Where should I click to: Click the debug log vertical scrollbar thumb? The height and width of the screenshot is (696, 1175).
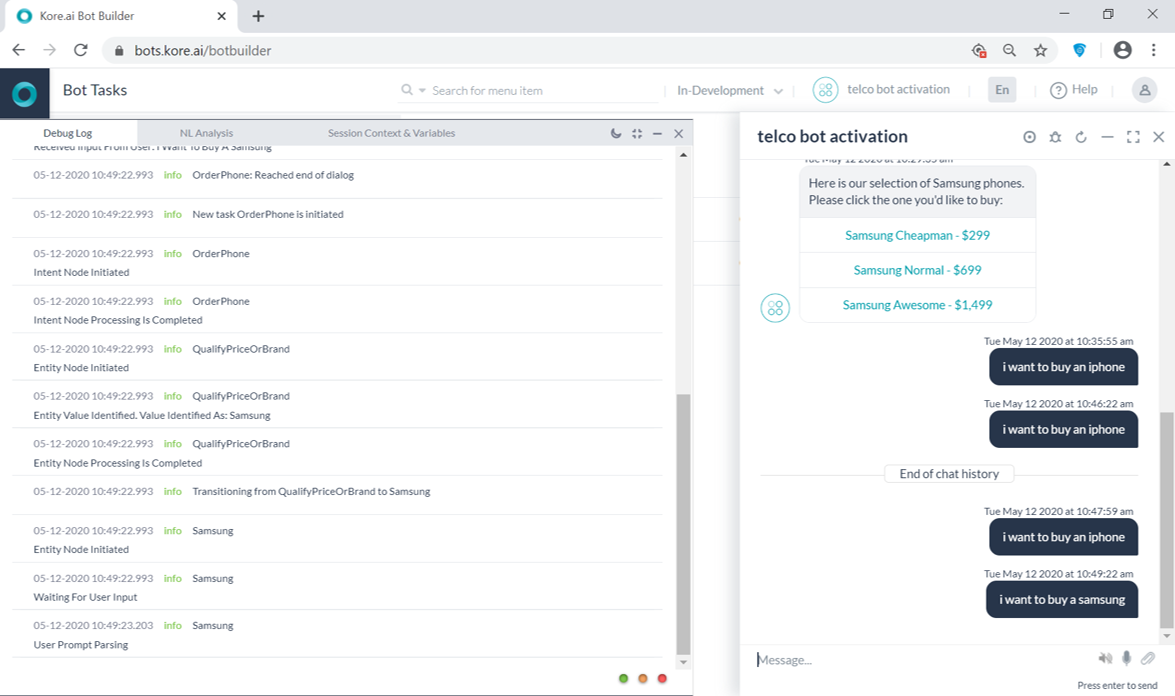click(x=683, y=524)
